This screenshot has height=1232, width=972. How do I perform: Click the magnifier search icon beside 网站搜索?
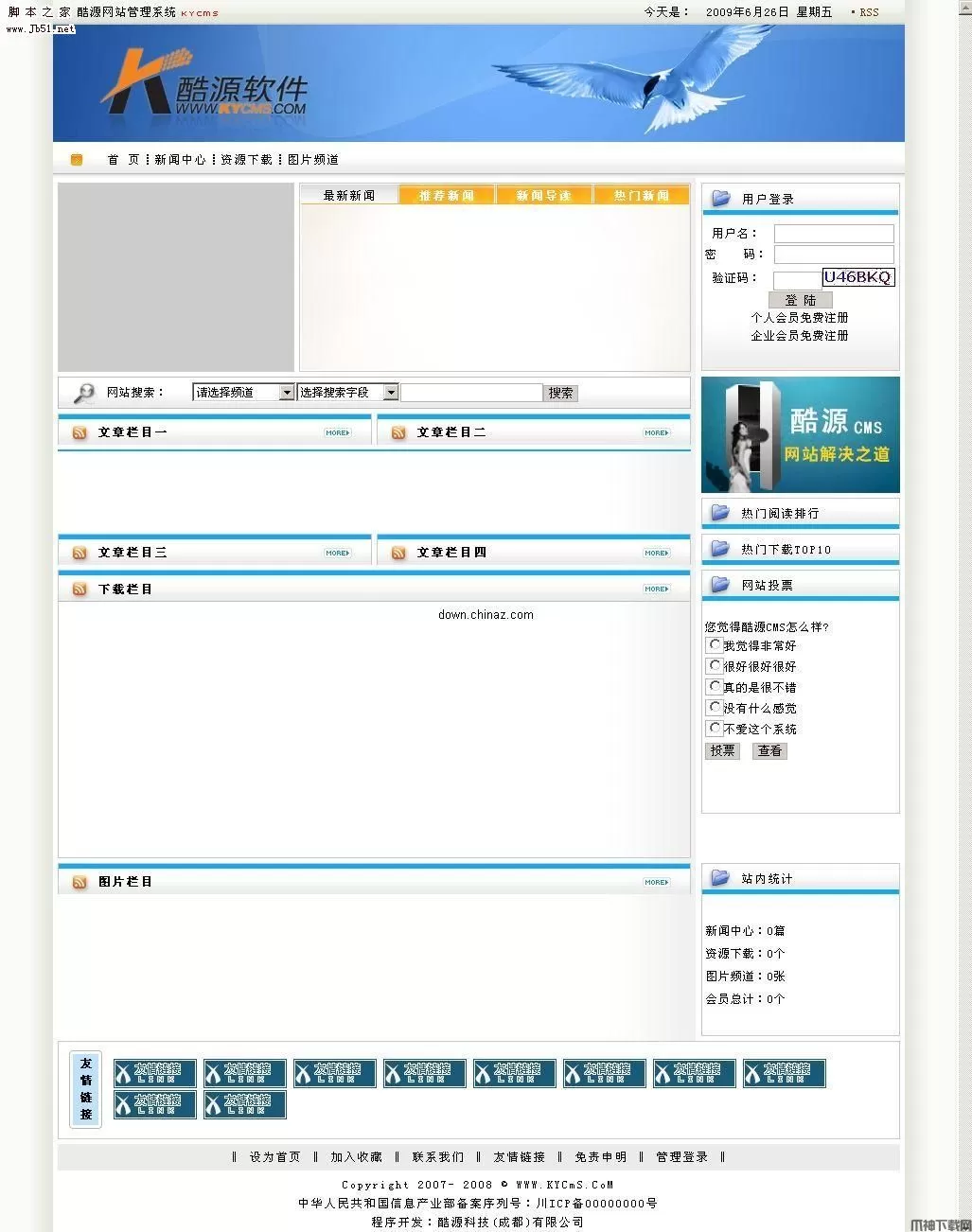(x=84, y=392)
